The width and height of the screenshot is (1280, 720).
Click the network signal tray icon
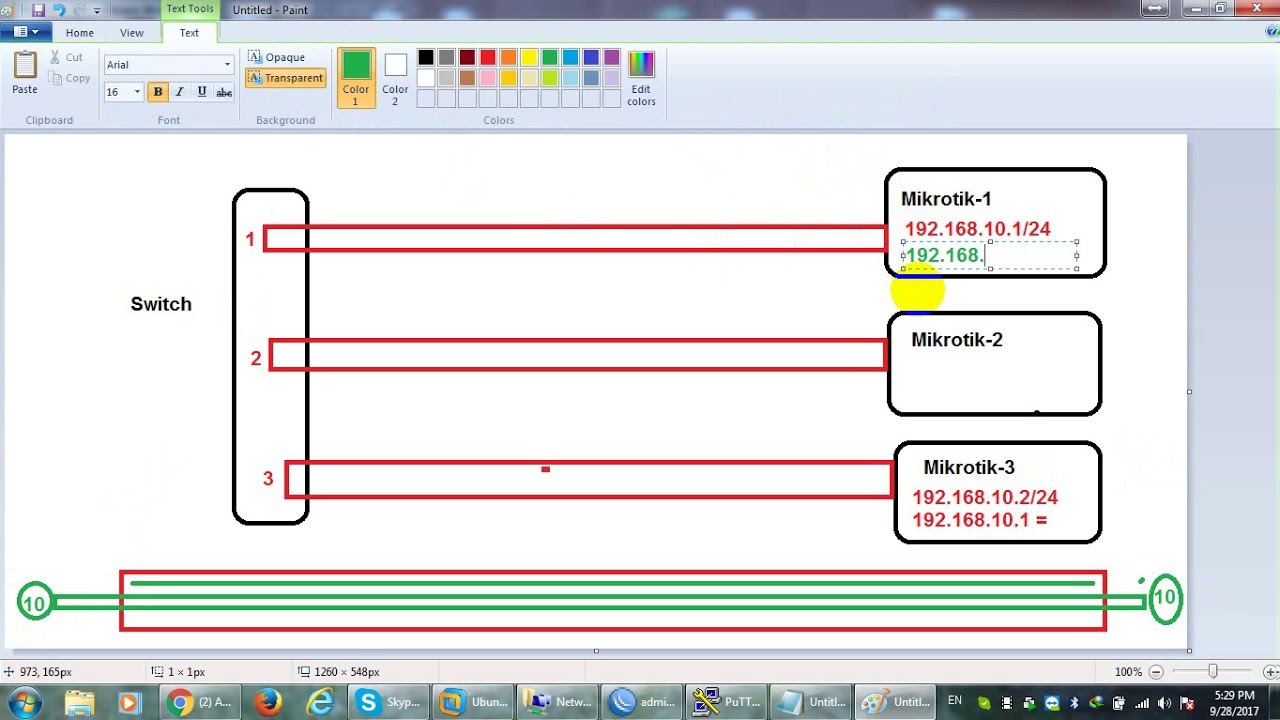(x=1142, y=703)
